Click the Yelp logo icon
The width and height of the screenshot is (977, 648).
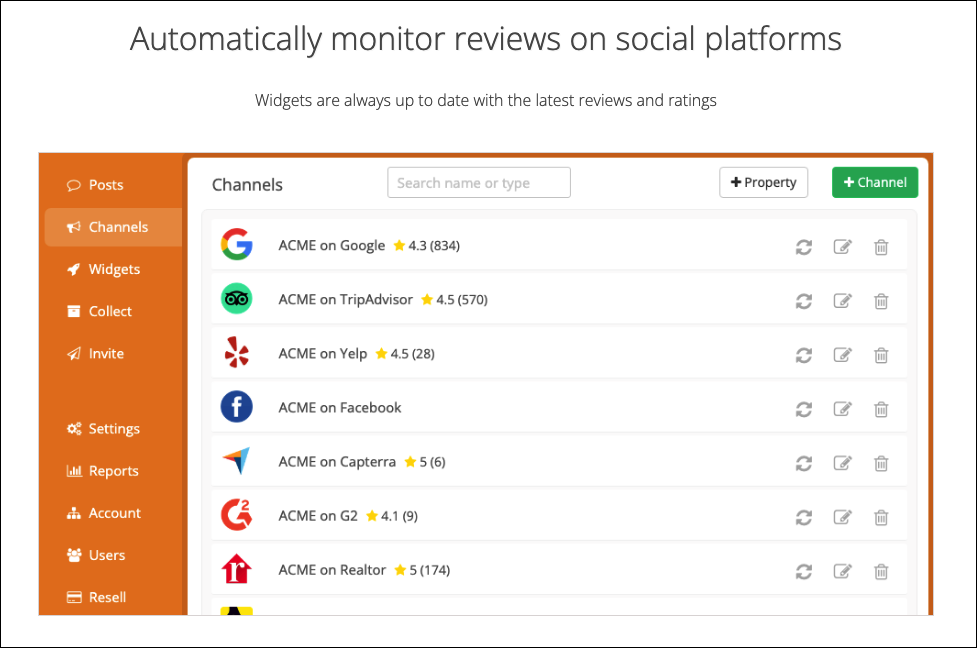236,353
